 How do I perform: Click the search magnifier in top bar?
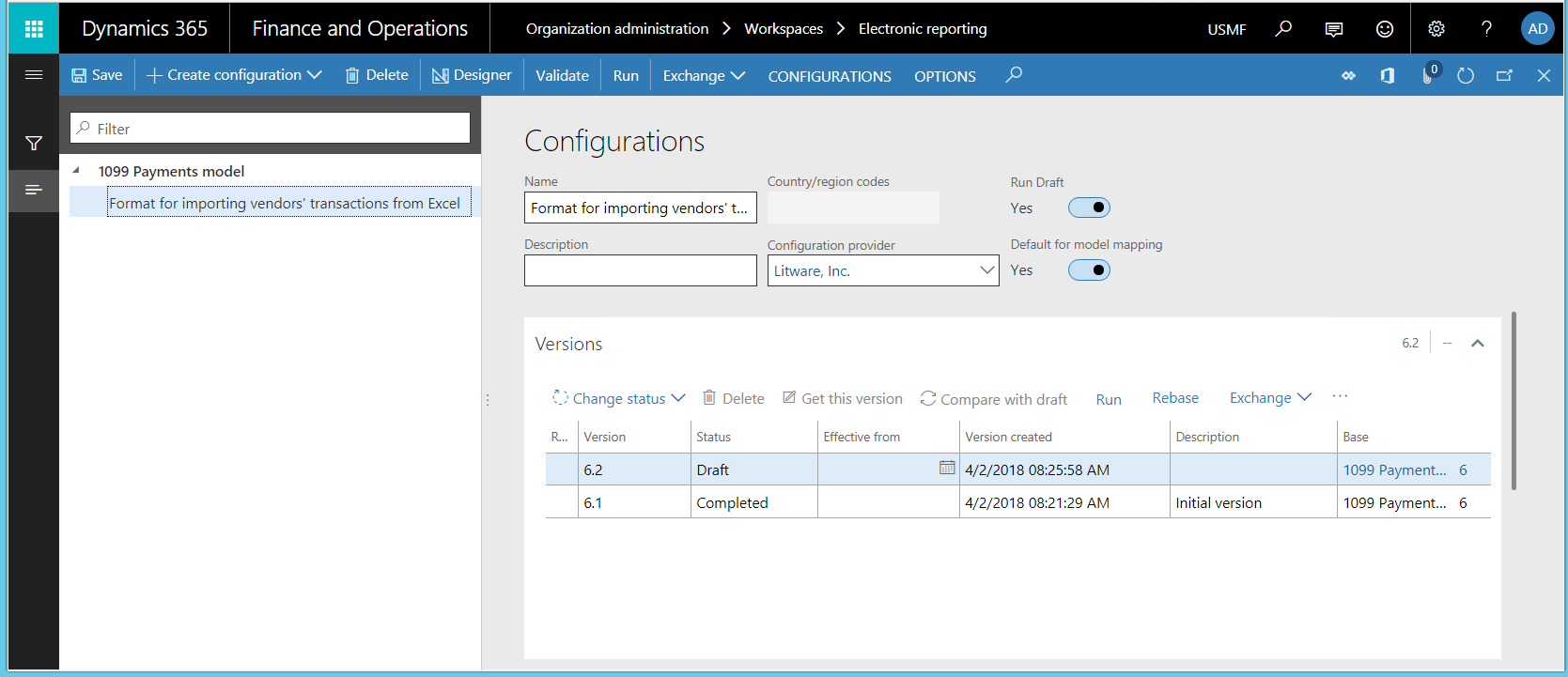1283,29
